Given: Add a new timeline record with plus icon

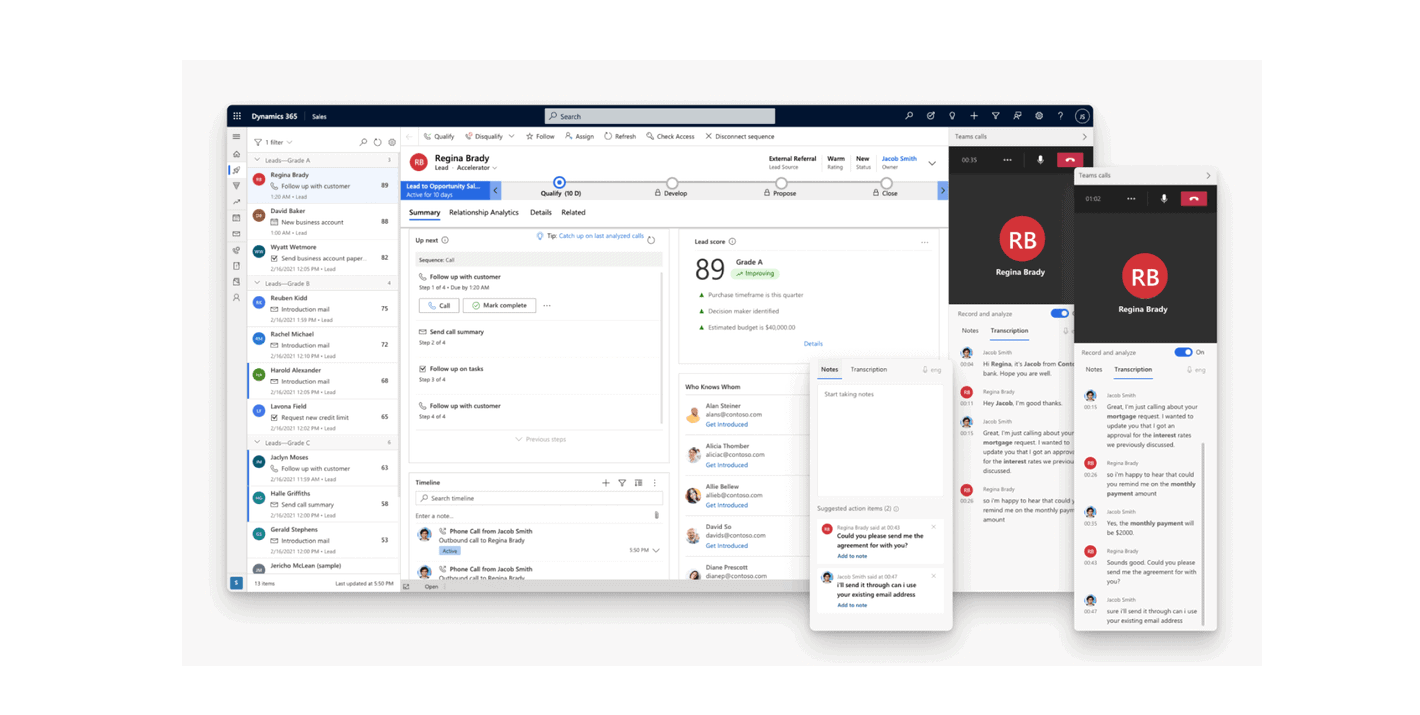Looking at the screenshot, I should coord(606,483).
